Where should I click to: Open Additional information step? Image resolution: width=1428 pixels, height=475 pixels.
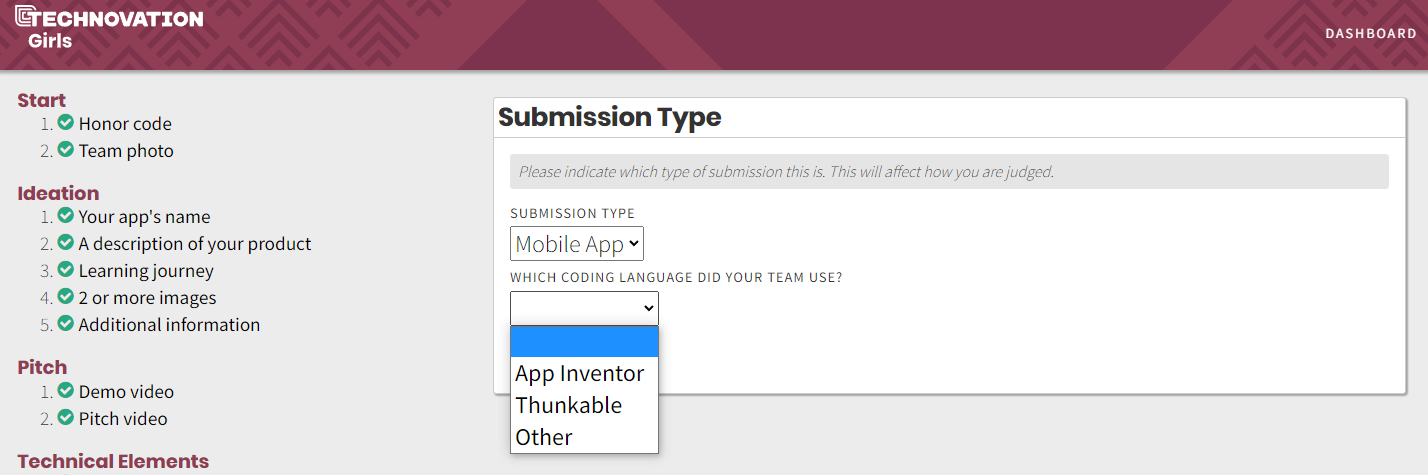click(169, 325)
